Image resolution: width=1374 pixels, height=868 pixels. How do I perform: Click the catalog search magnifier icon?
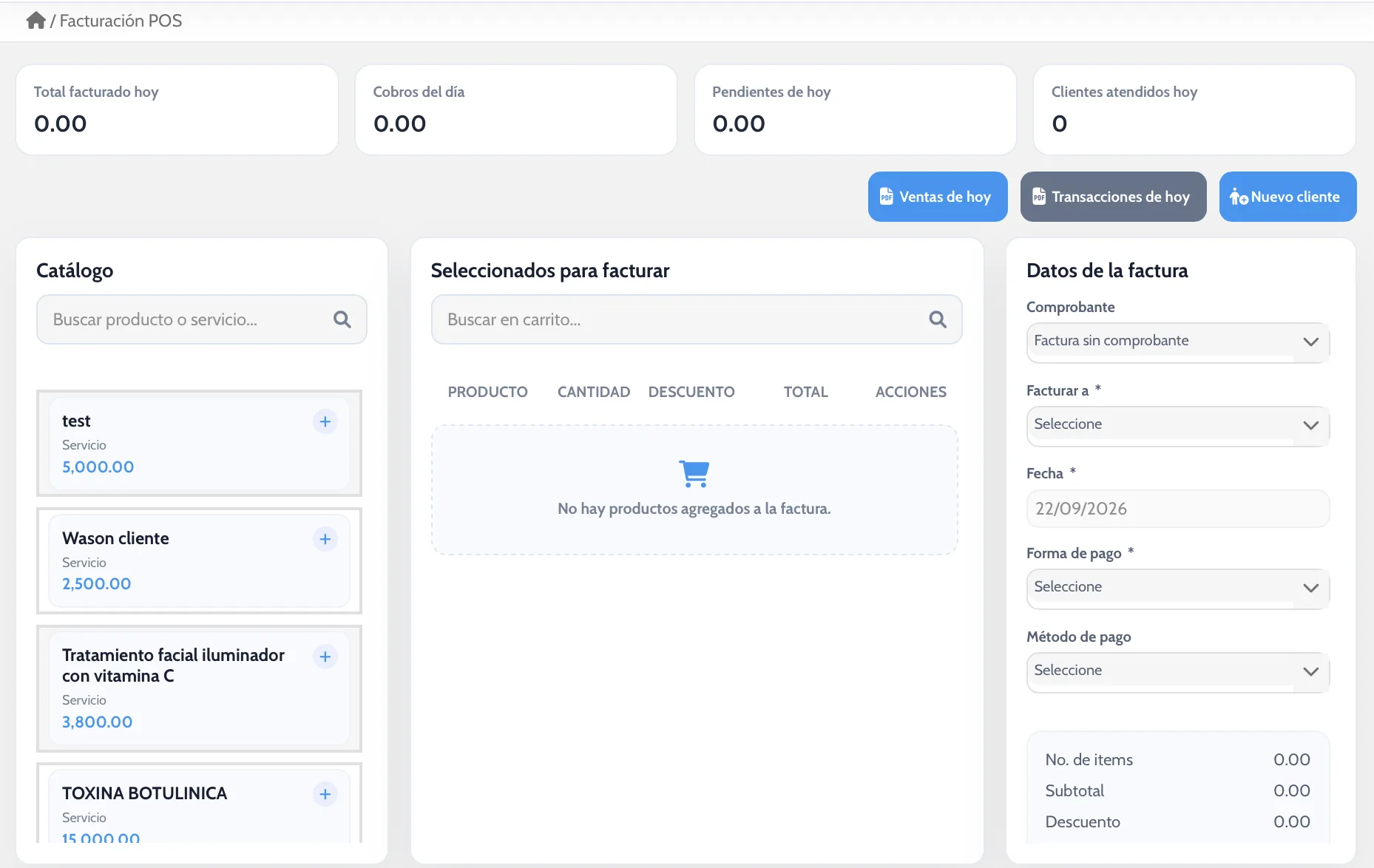click(342, 319)
